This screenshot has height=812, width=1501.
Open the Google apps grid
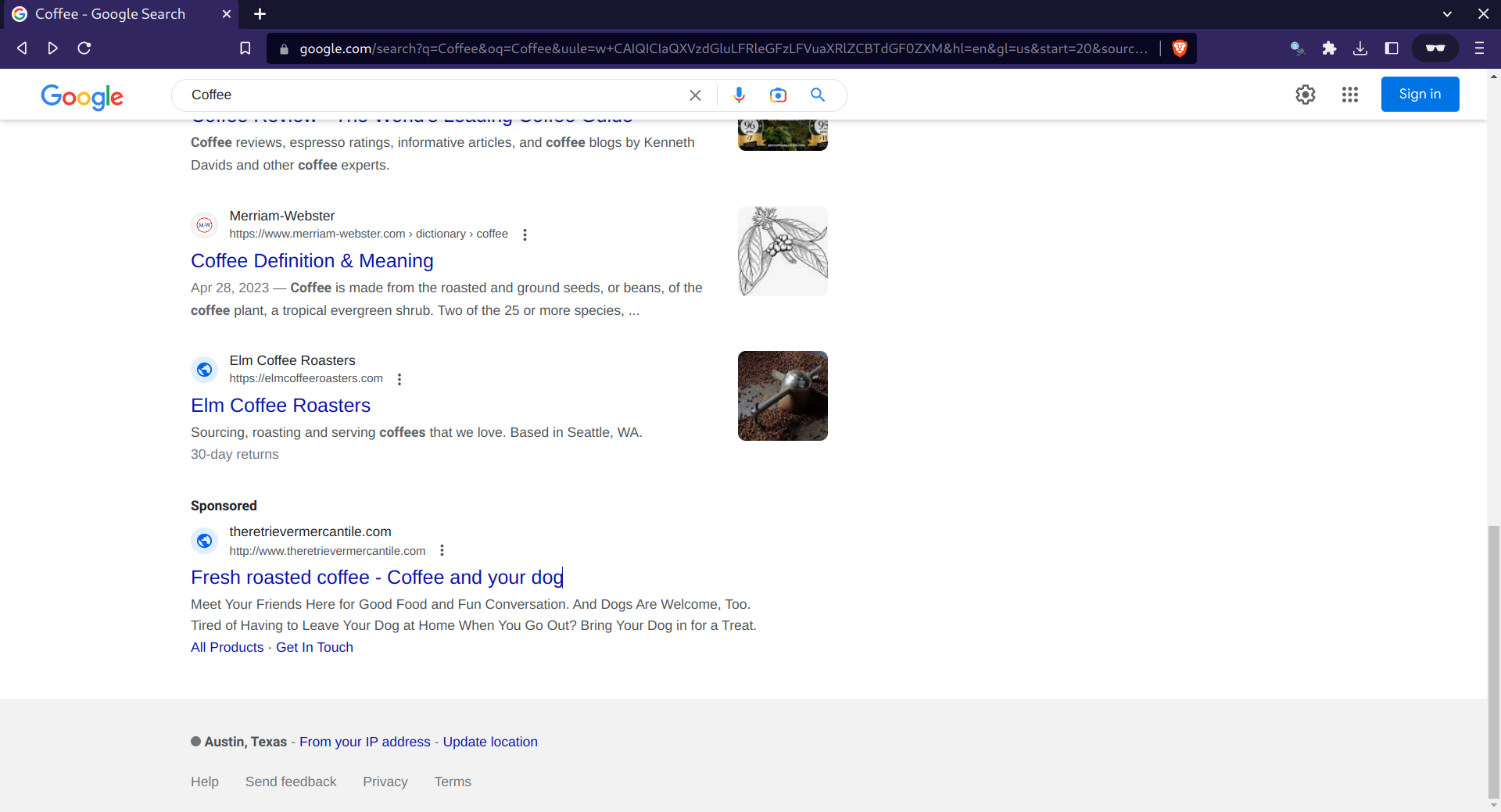click(1350, 95)
